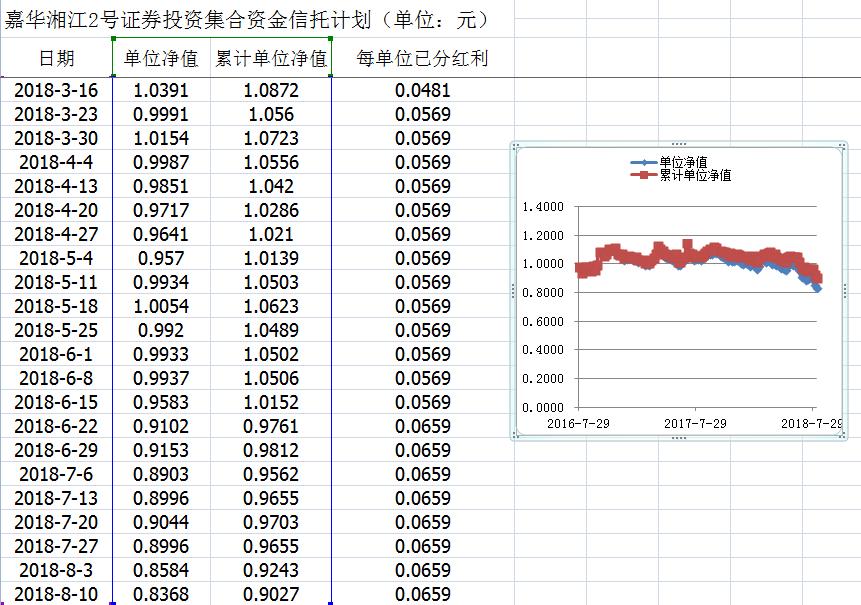861x605 pixels.
Task: Click the date cell 2018-7-20
Action: pos(56,522)
